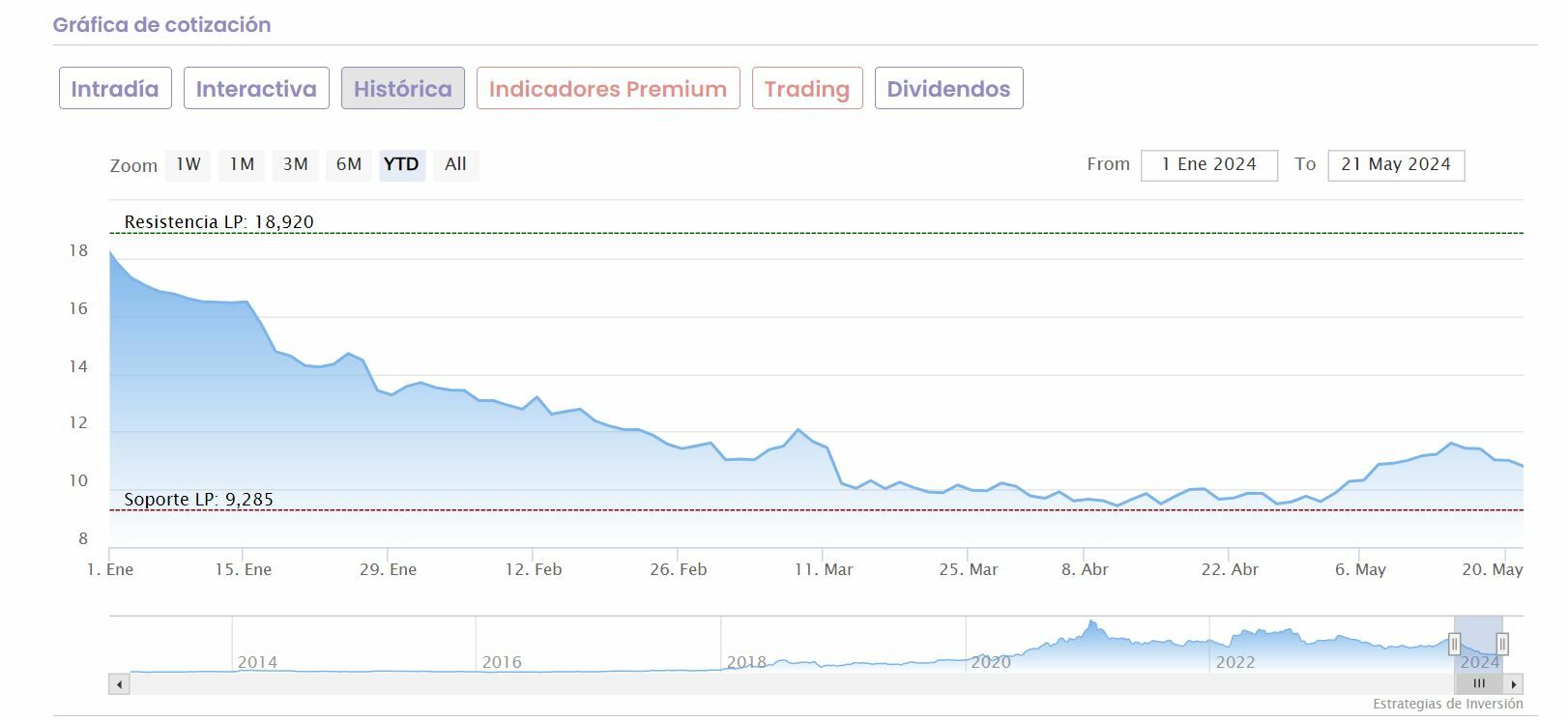
Task: Set zoom range to 3M
Action: 296,165
